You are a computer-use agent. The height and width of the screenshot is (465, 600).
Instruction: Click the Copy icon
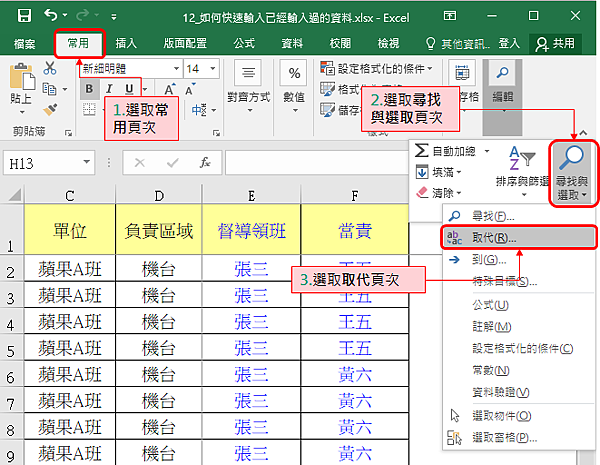(x=50, y=89)
